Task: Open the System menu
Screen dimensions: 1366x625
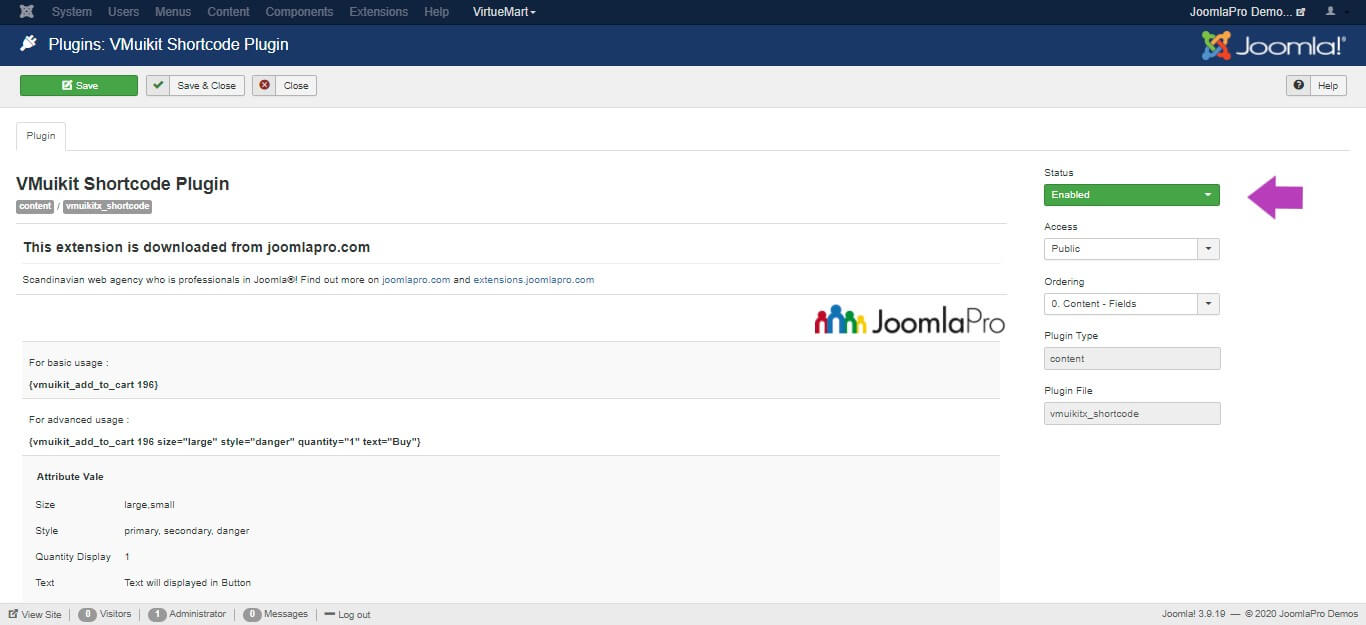Action: click(x=71, y=12)
